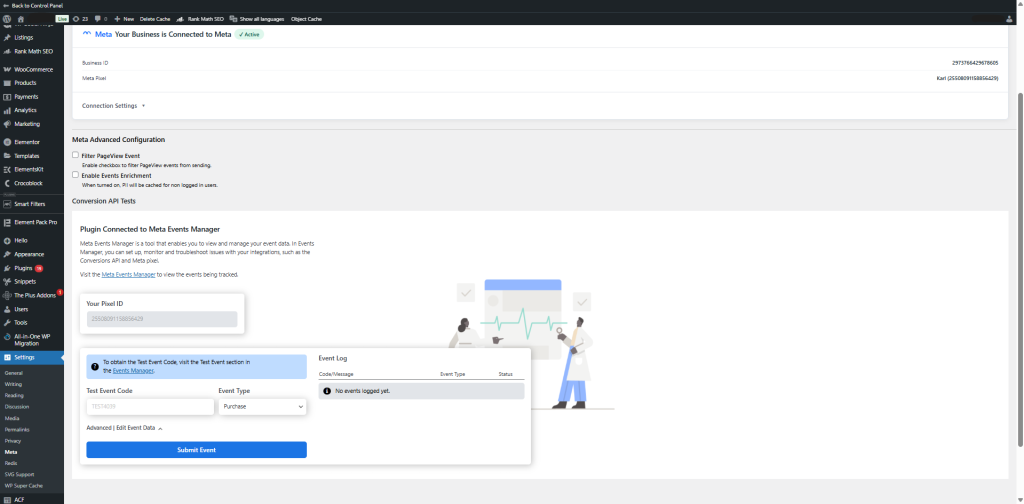
Task: Click Show all languages
Action: pyautogui.click(x=257, y=19)
